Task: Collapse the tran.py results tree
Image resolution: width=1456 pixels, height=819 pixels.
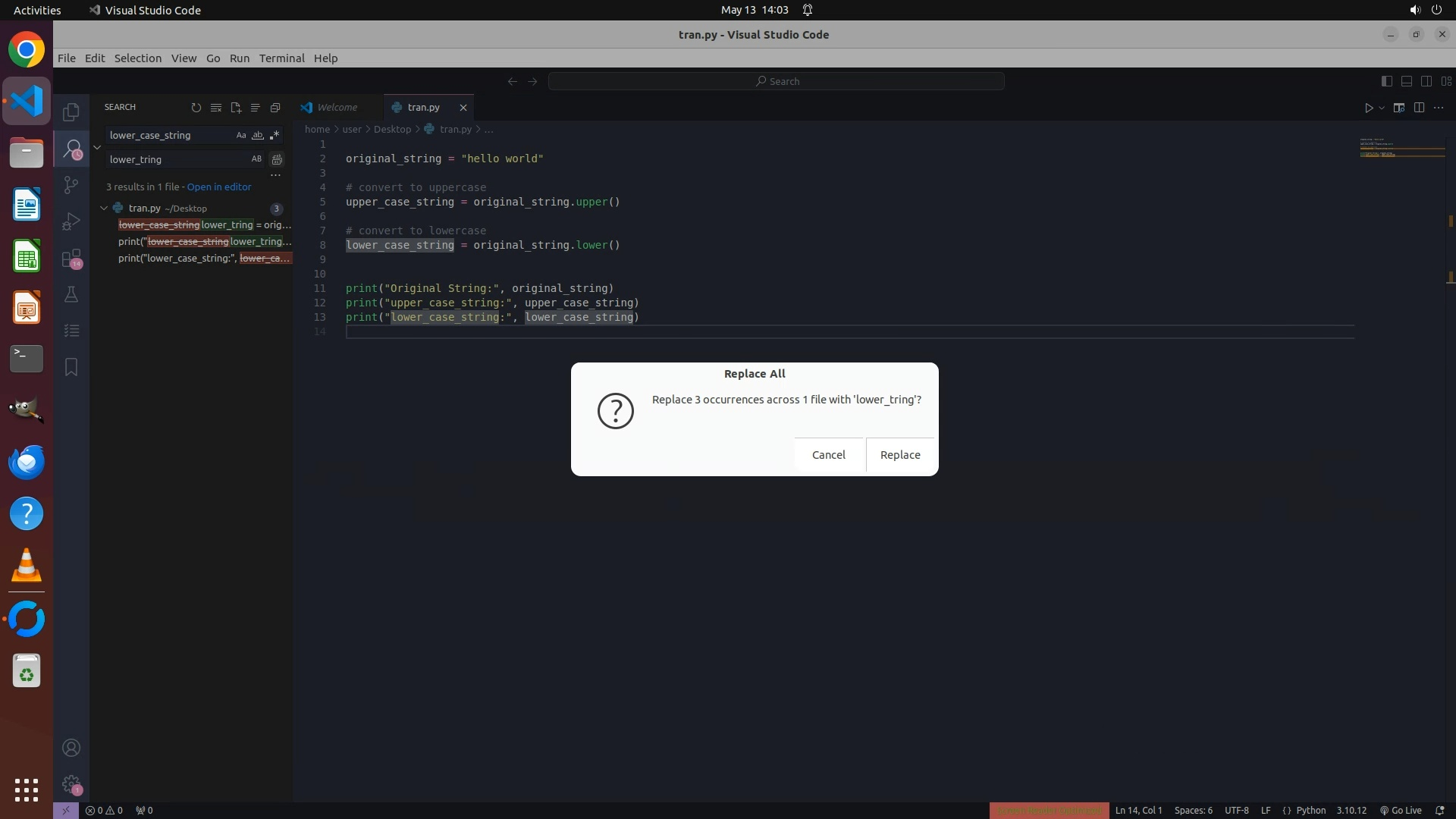Action: point(104,208)
